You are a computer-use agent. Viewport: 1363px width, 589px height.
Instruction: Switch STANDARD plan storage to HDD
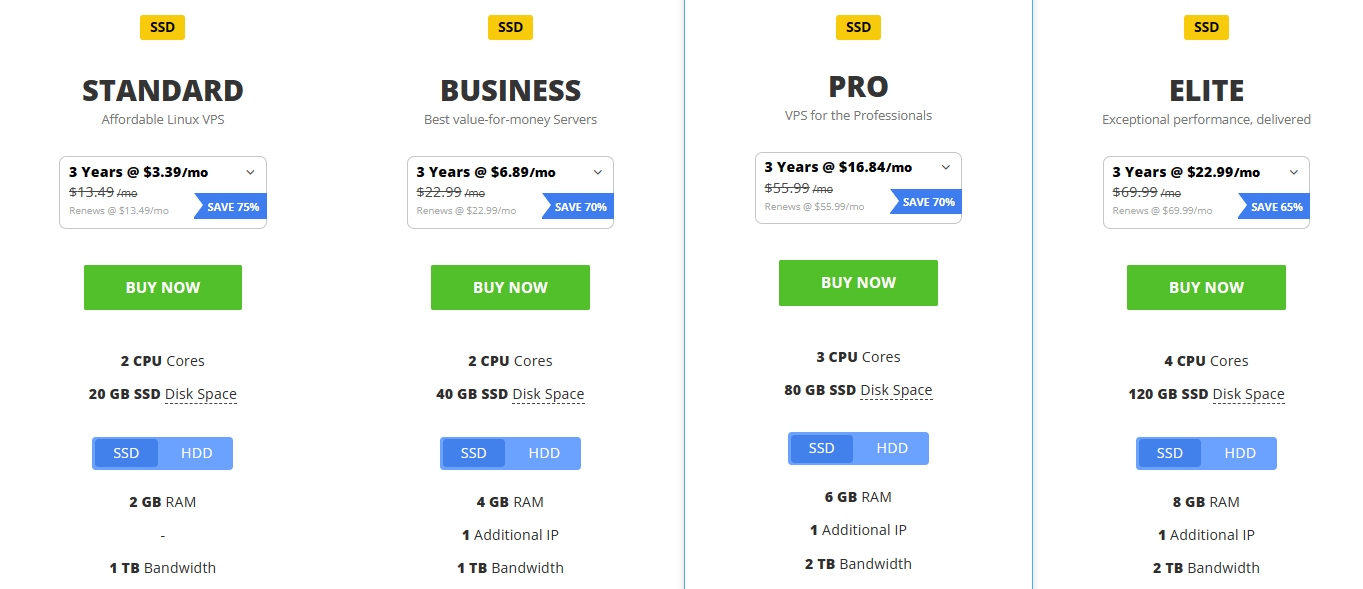(197, 453)
